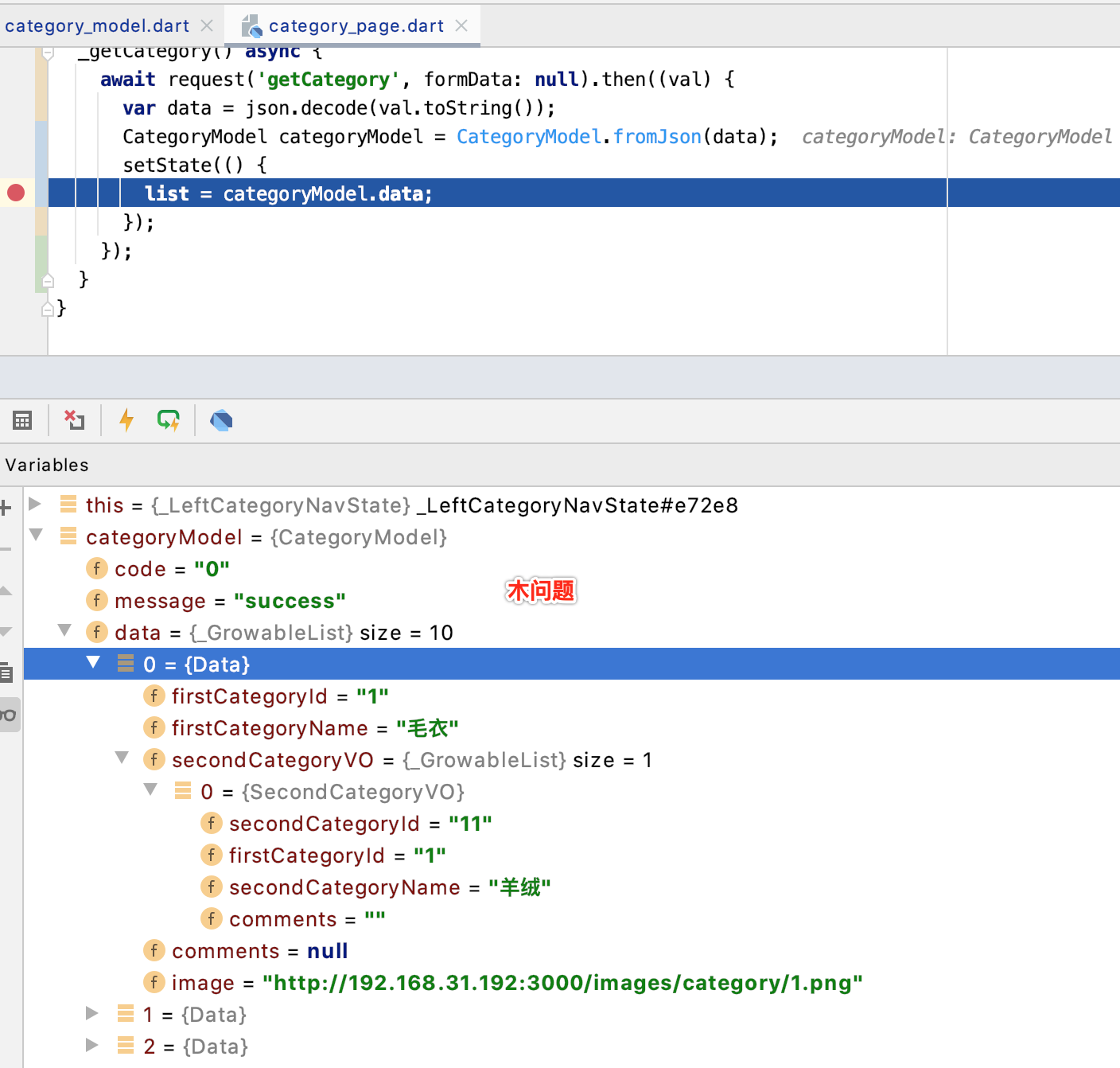This screenshot has width=1120, height=1068.
Task: Expand the 1 = {Data} node
Action: click(x=92, y=1013)
